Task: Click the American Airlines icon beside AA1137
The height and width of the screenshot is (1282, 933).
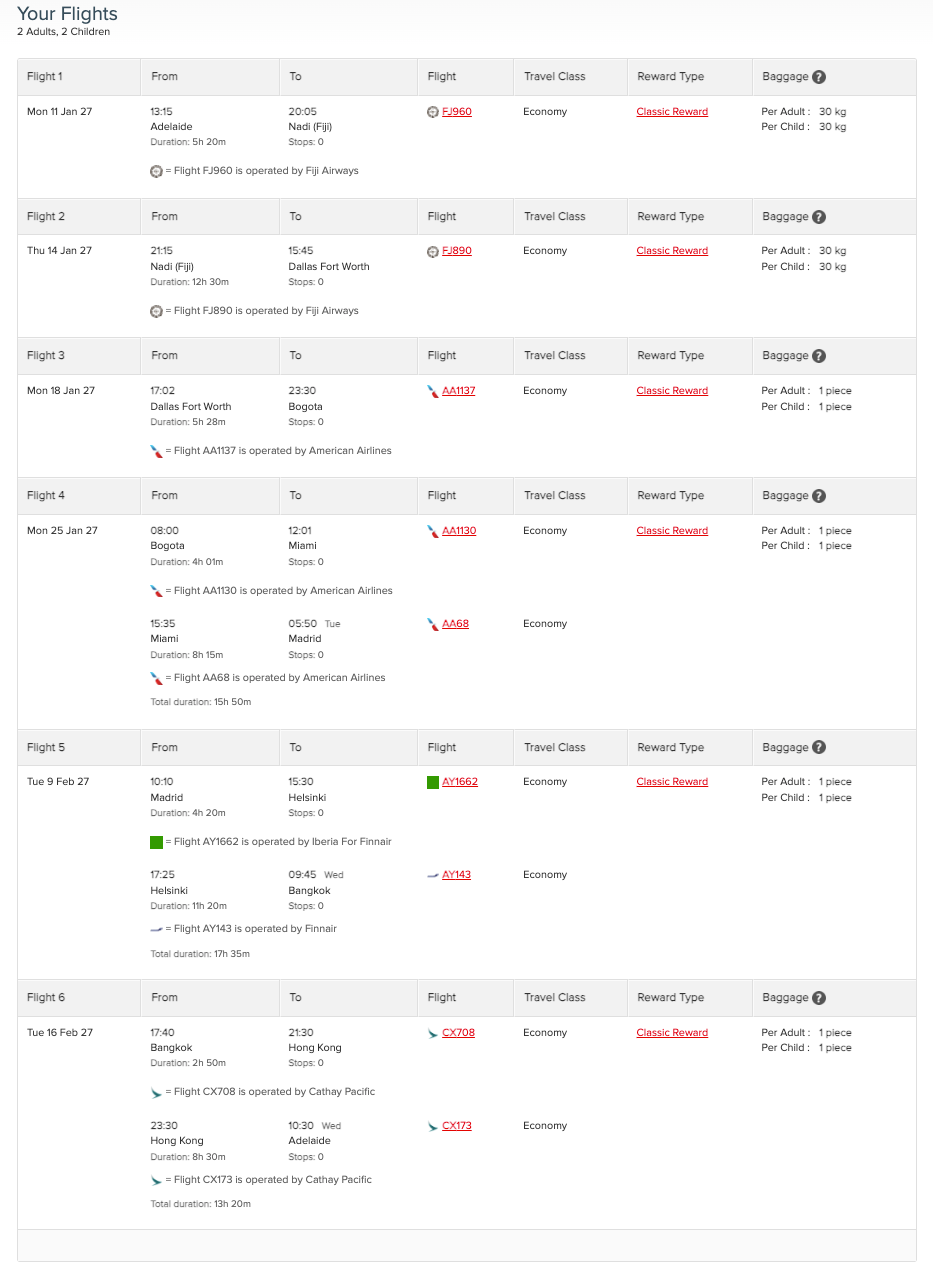Action: (x=432, y=390)
